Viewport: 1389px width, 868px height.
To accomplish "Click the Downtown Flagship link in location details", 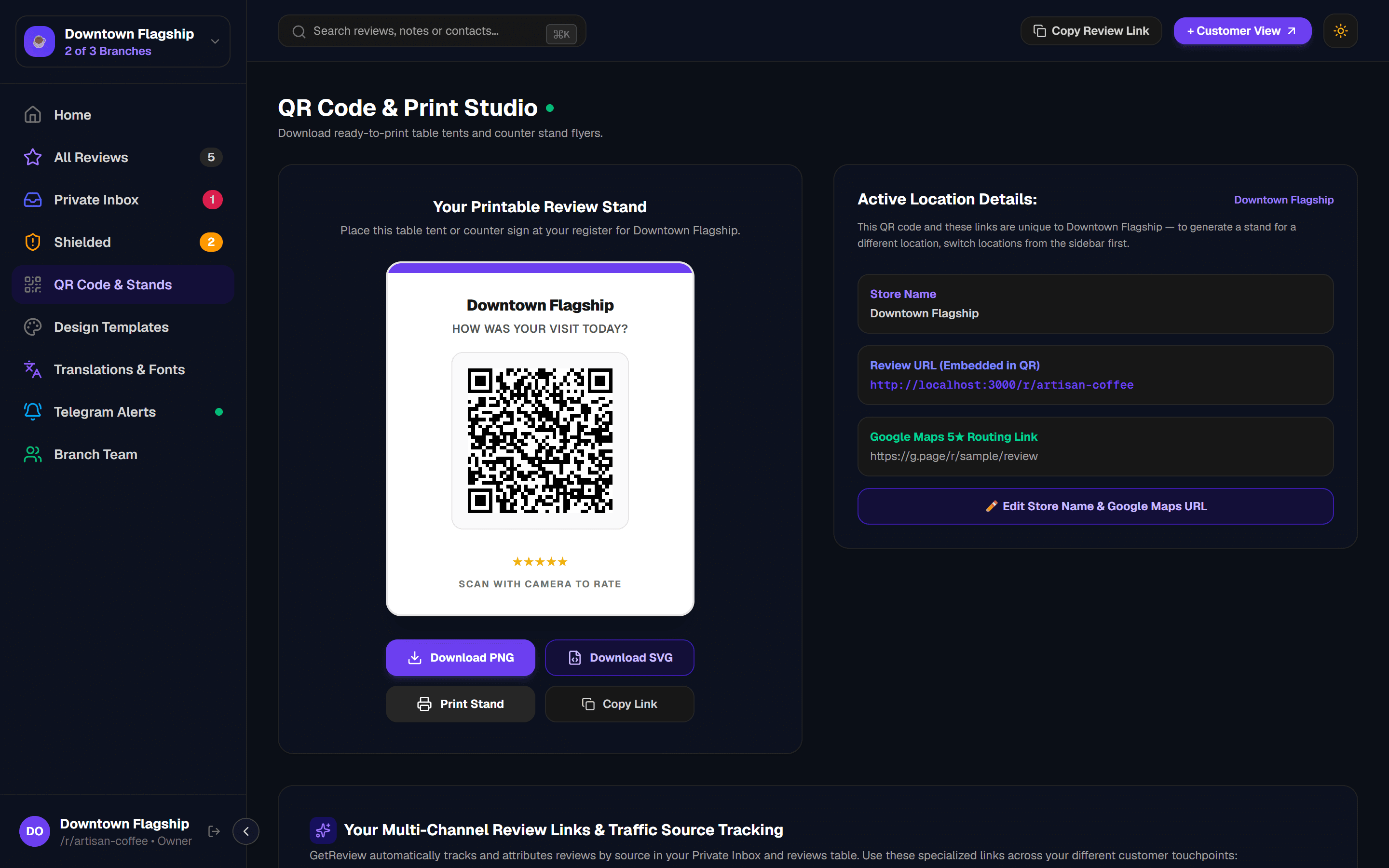I will tap(1283, 200).
